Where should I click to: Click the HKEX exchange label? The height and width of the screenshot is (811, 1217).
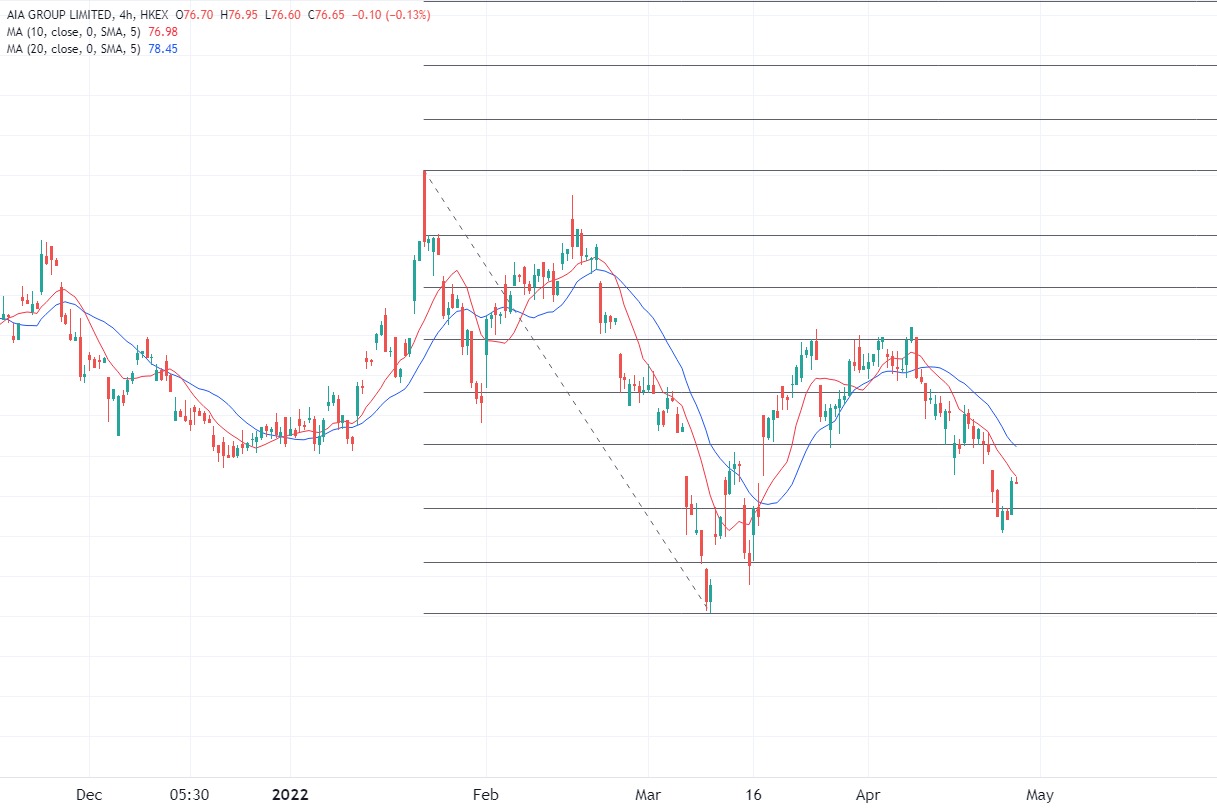[157, 16]
